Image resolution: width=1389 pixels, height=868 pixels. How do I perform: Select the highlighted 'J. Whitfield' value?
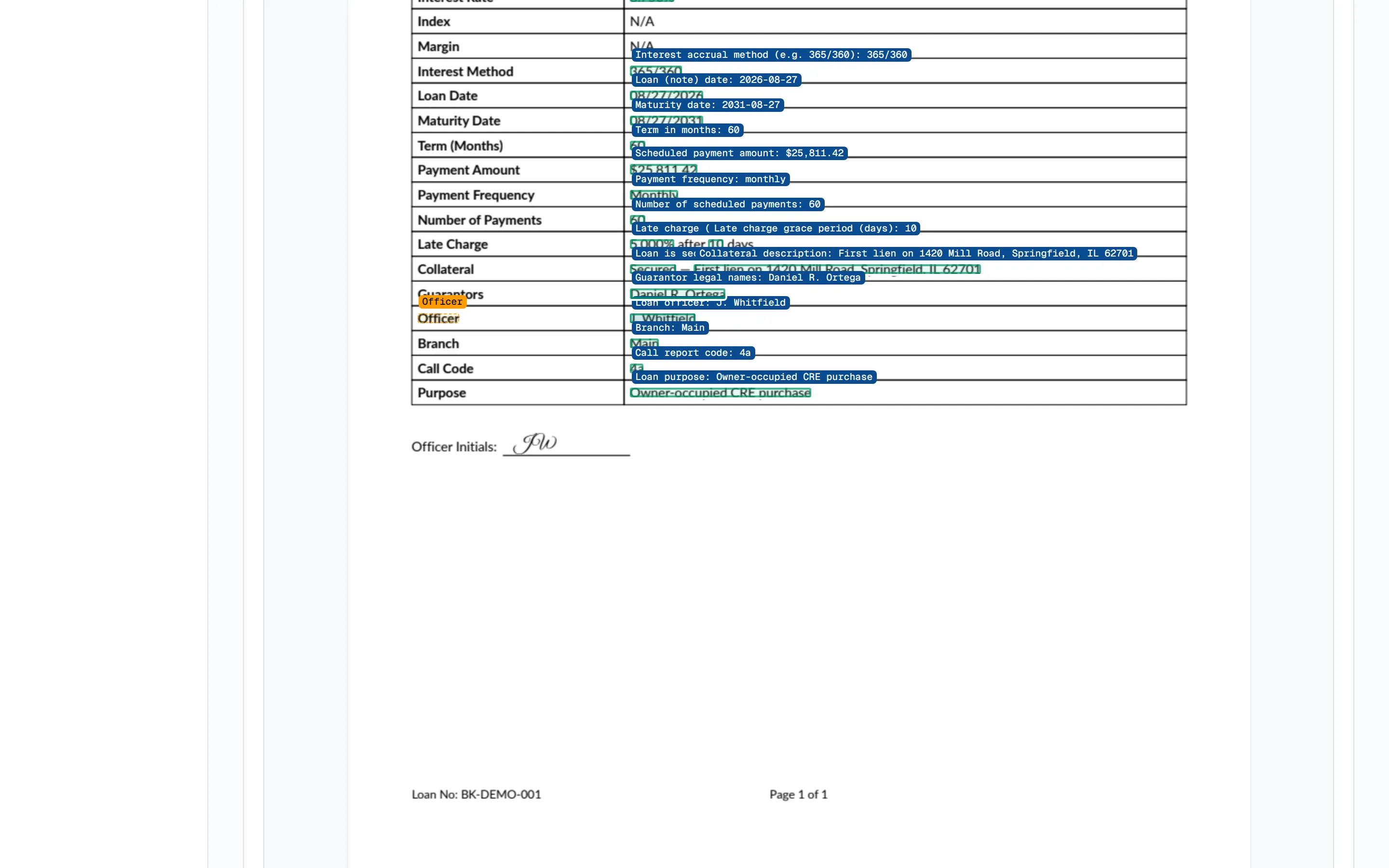pos(662,319)
